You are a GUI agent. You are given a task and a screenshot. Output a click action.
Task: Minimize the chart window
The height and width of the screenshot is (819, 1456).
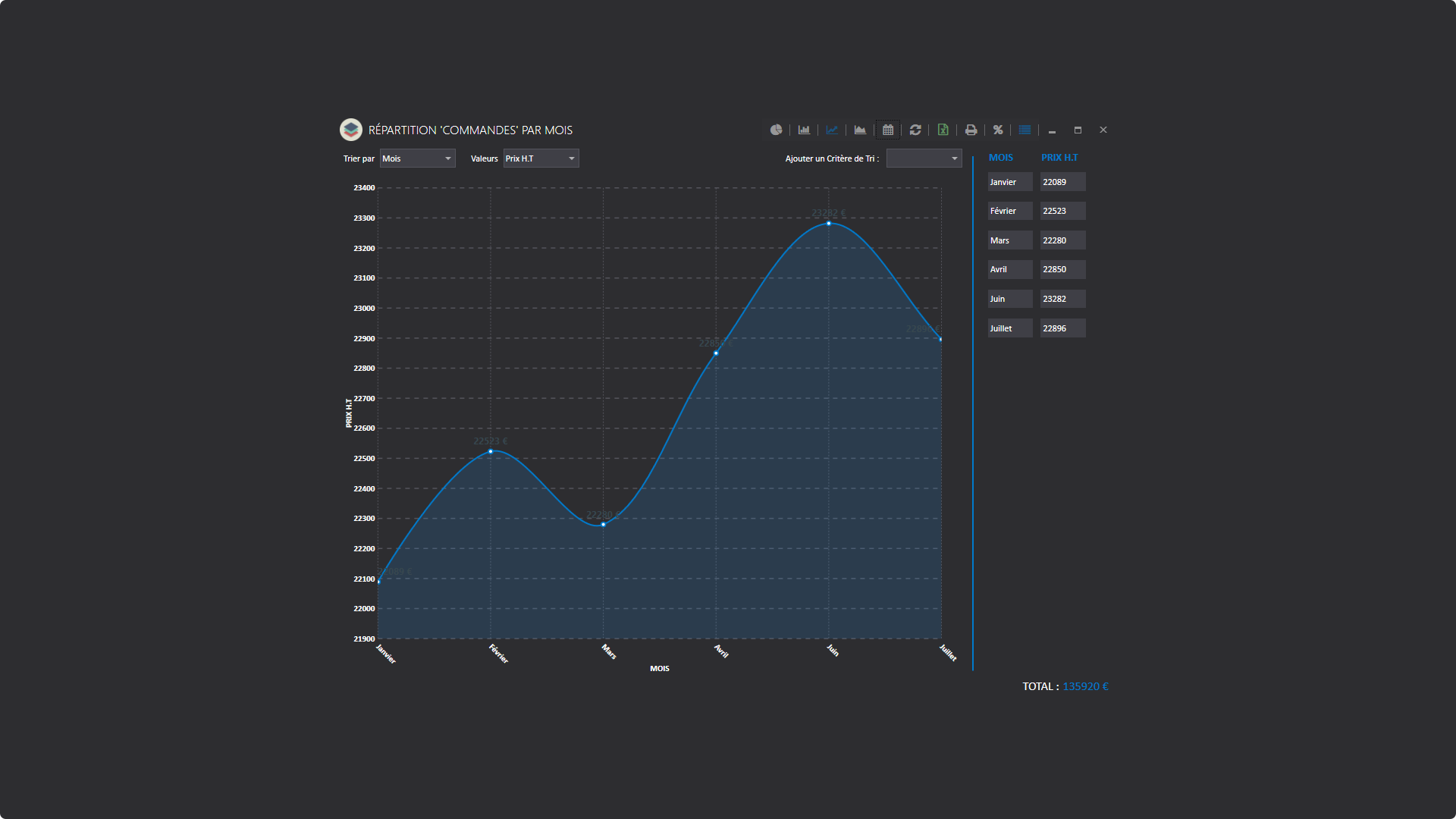pyautogui.click(x=1052, y=130)
